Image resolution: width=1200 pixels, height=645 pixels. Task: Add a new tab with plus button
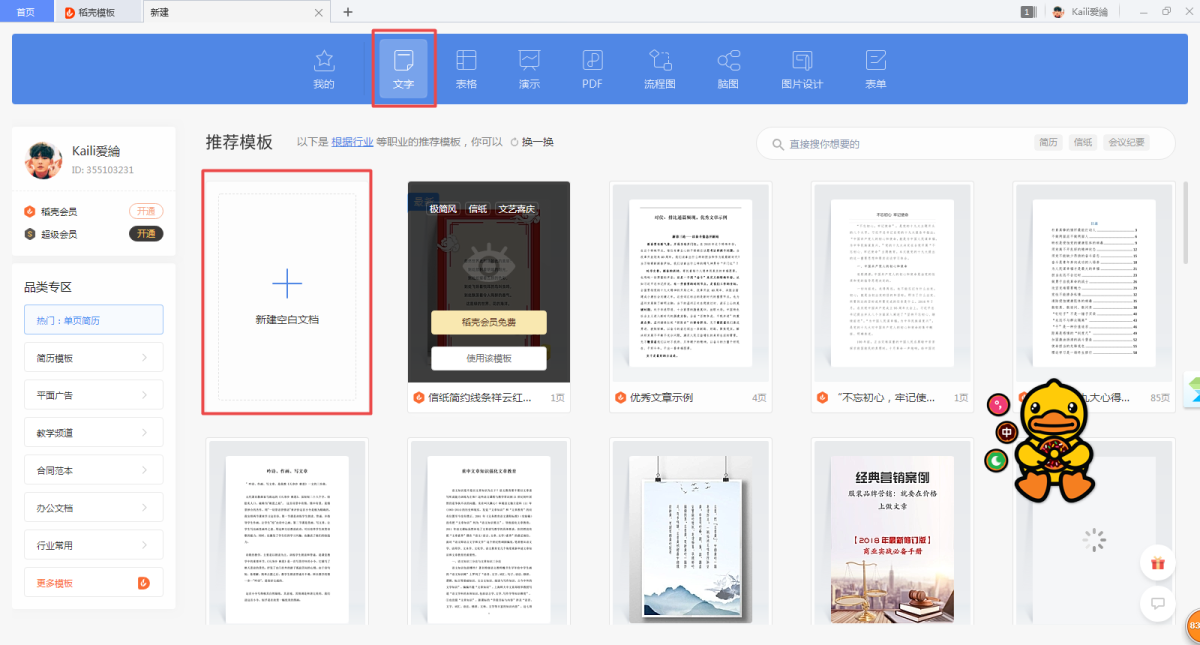pos(348,12)
